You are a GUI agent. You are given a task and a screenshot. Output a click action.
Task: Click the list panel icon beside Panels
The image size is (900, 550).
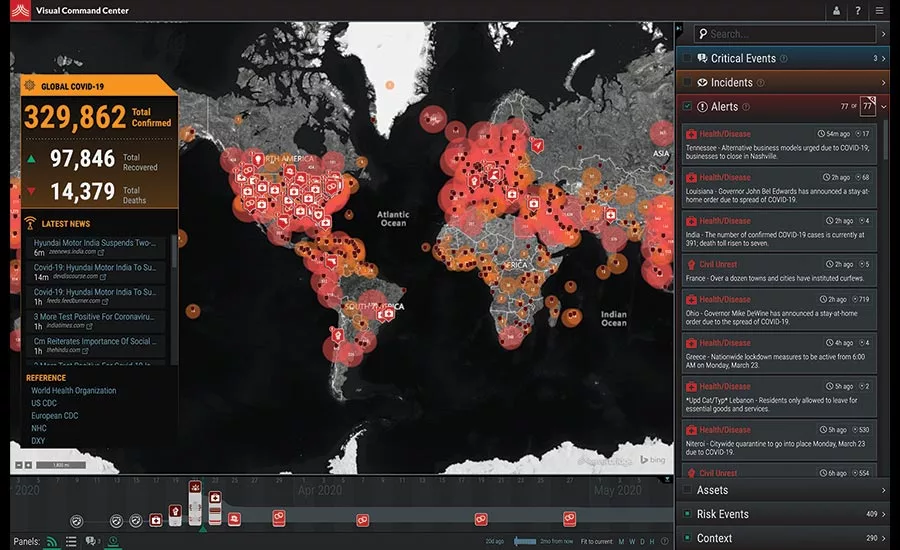click(x=71, y=541)
